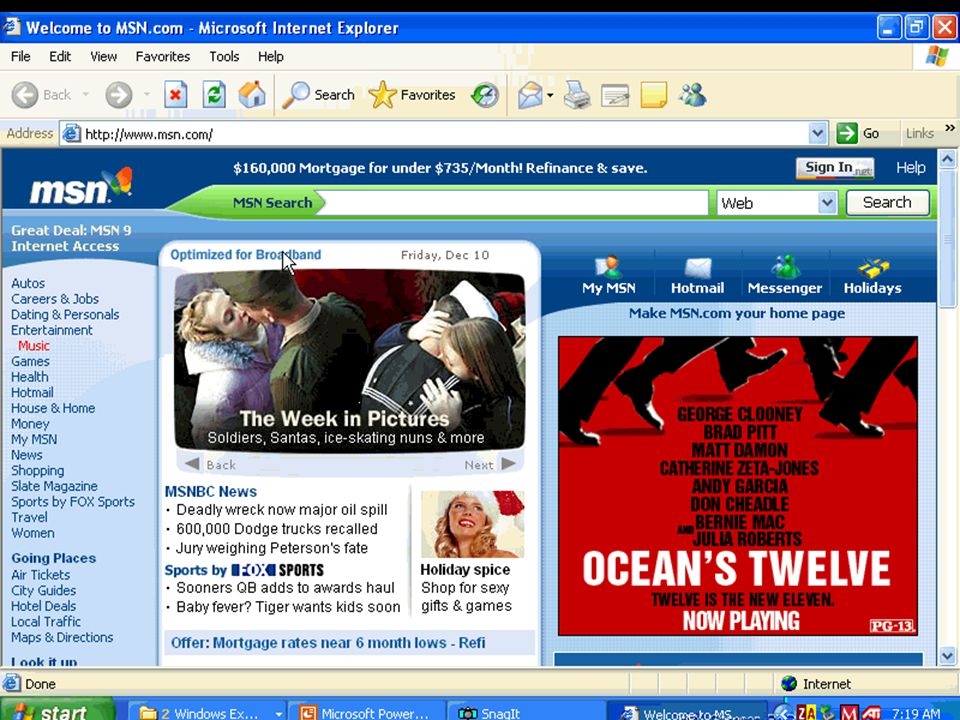This screenshot has width=960, height=720.
Task: Open the Discuss yellow note icon
Action: click(x=653, y=96)
